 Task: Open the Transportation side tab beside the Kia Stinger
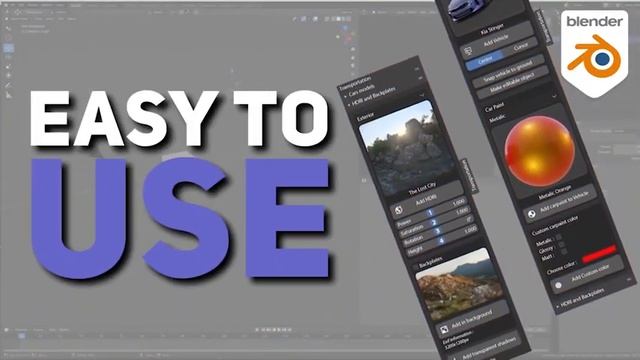click(x=544, y=27)
